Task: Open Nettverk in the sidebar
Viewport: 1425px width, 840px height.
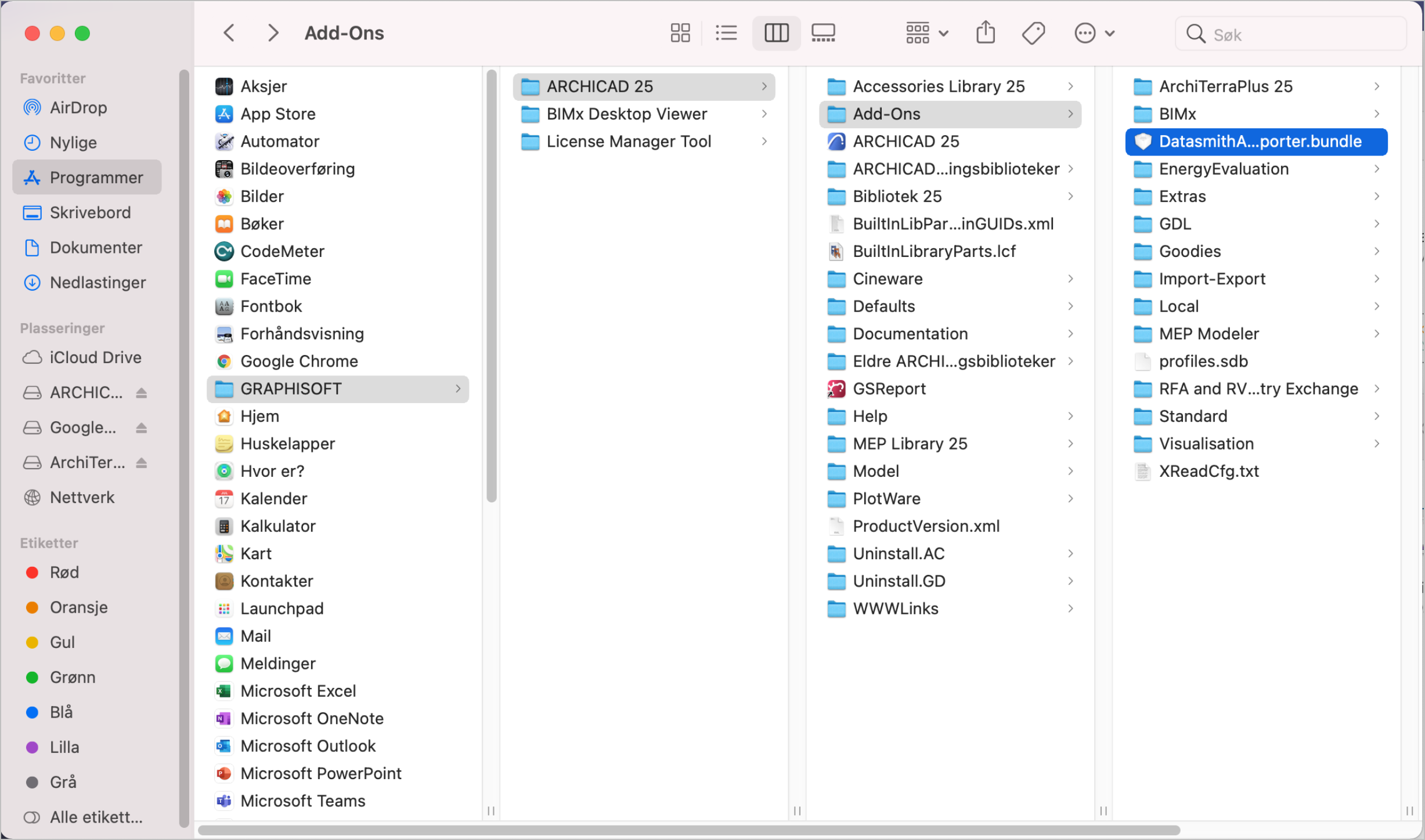Action: tap(87, 497)
